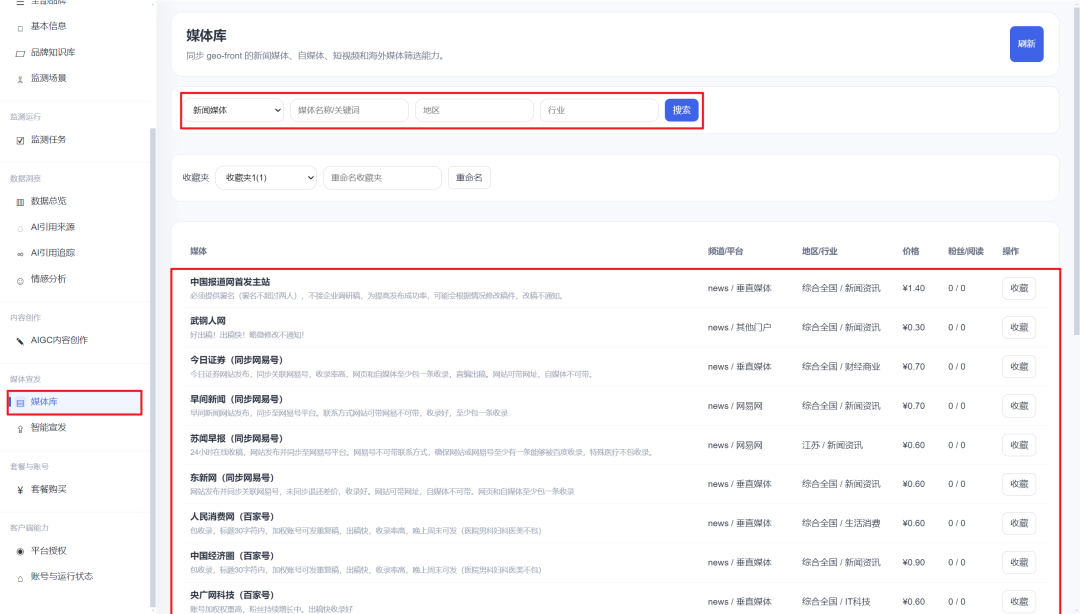1080x614 pixels.
Task: Click the 套餐购买 yen icon
Action: click(x=20, y=490)
